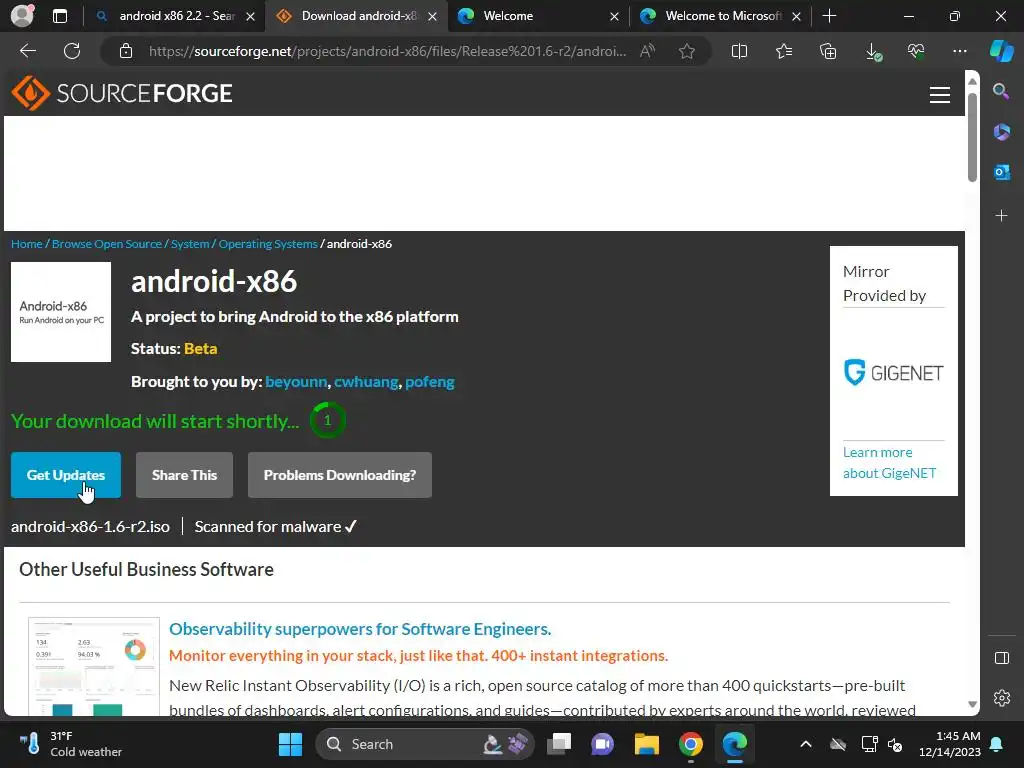Go back to the previous page

tap(28, 51)
